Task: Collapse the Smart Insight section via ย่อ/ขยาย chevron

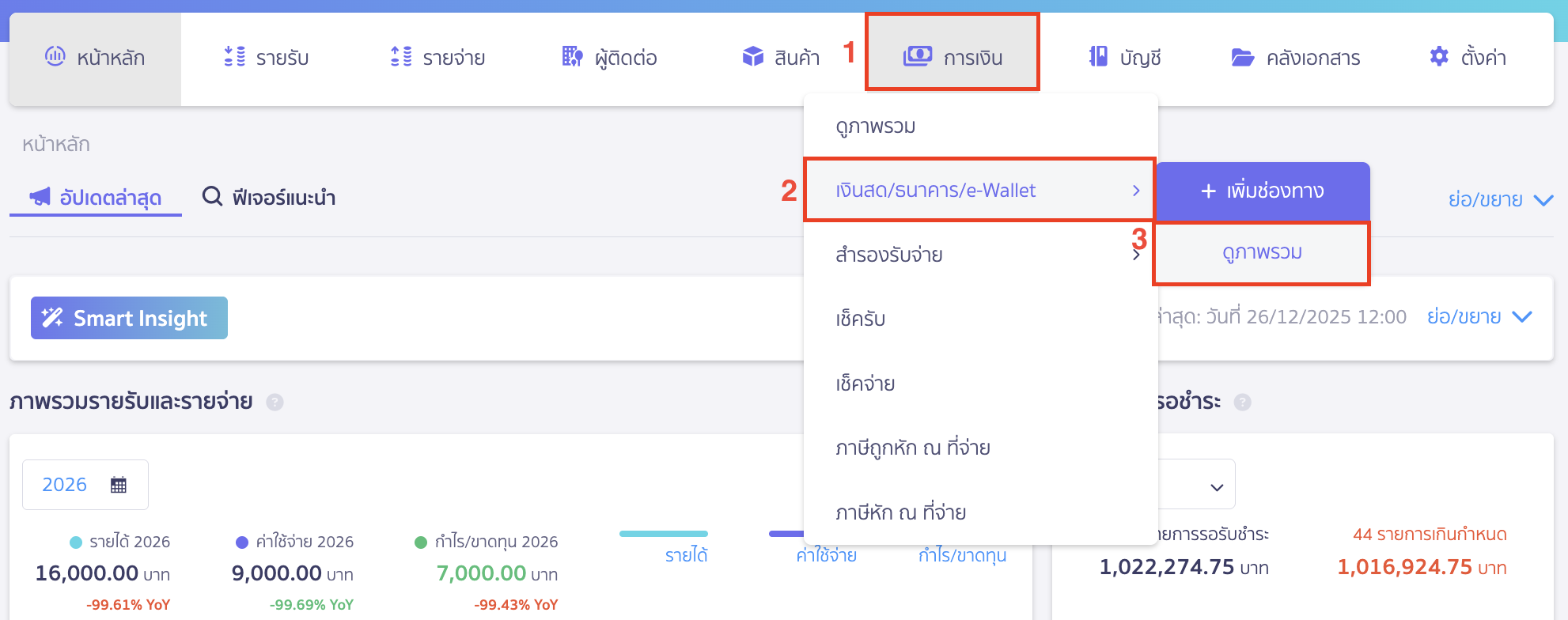Action: 1521,316
